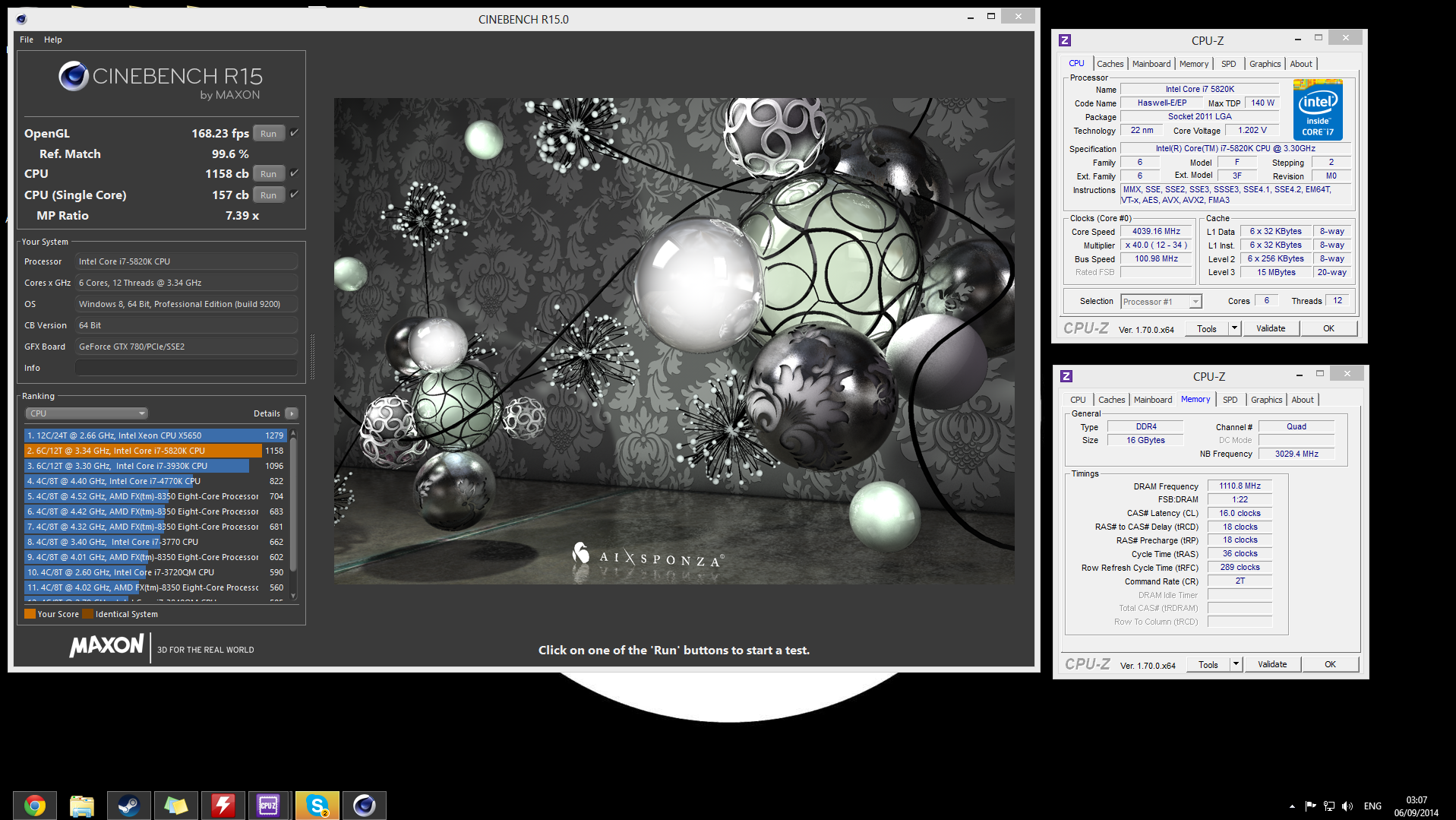Click OK in upper CPU-Z window

tap(1328, 328)
